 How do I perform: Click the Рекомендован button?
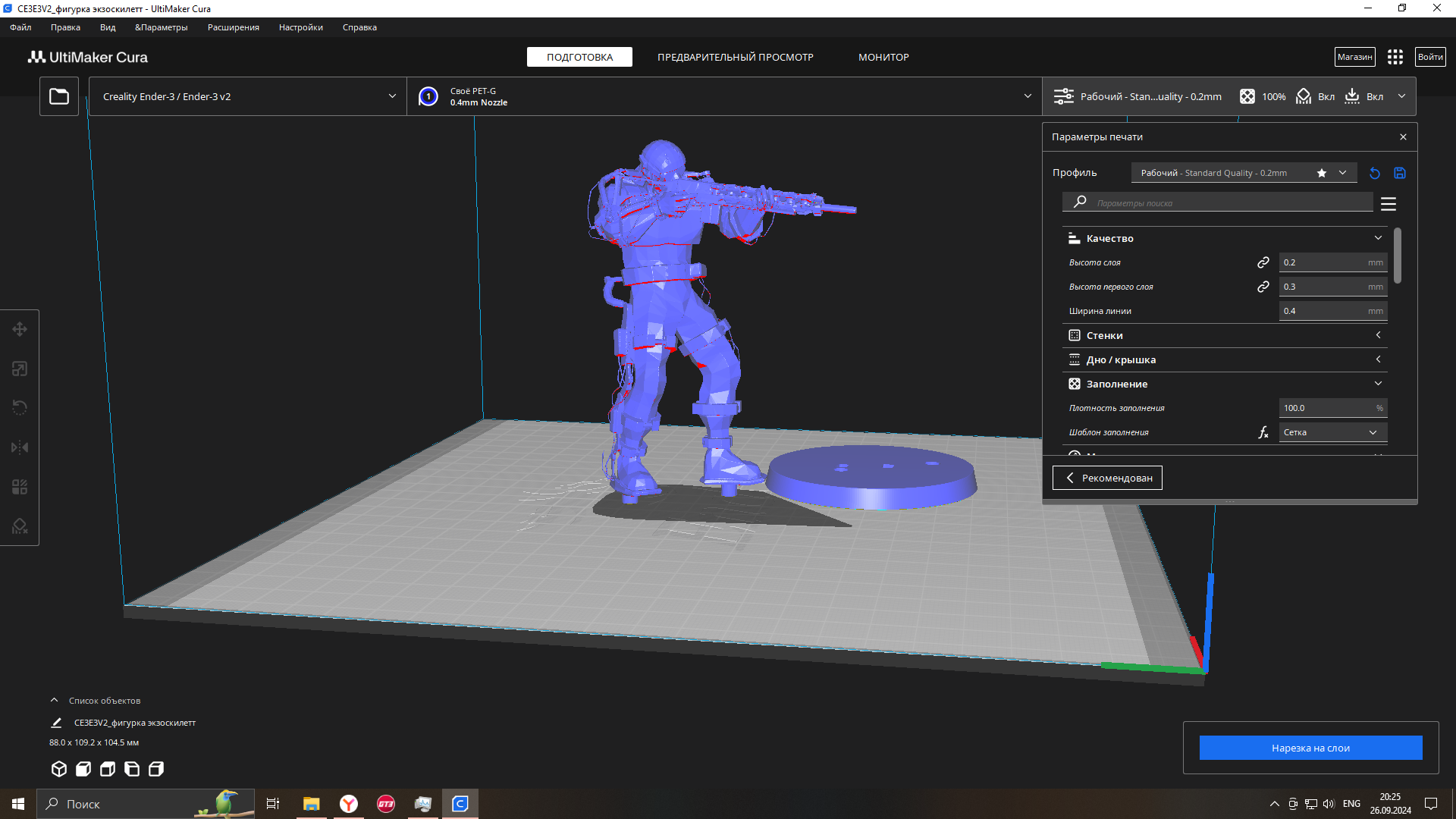pos(1107,478)
